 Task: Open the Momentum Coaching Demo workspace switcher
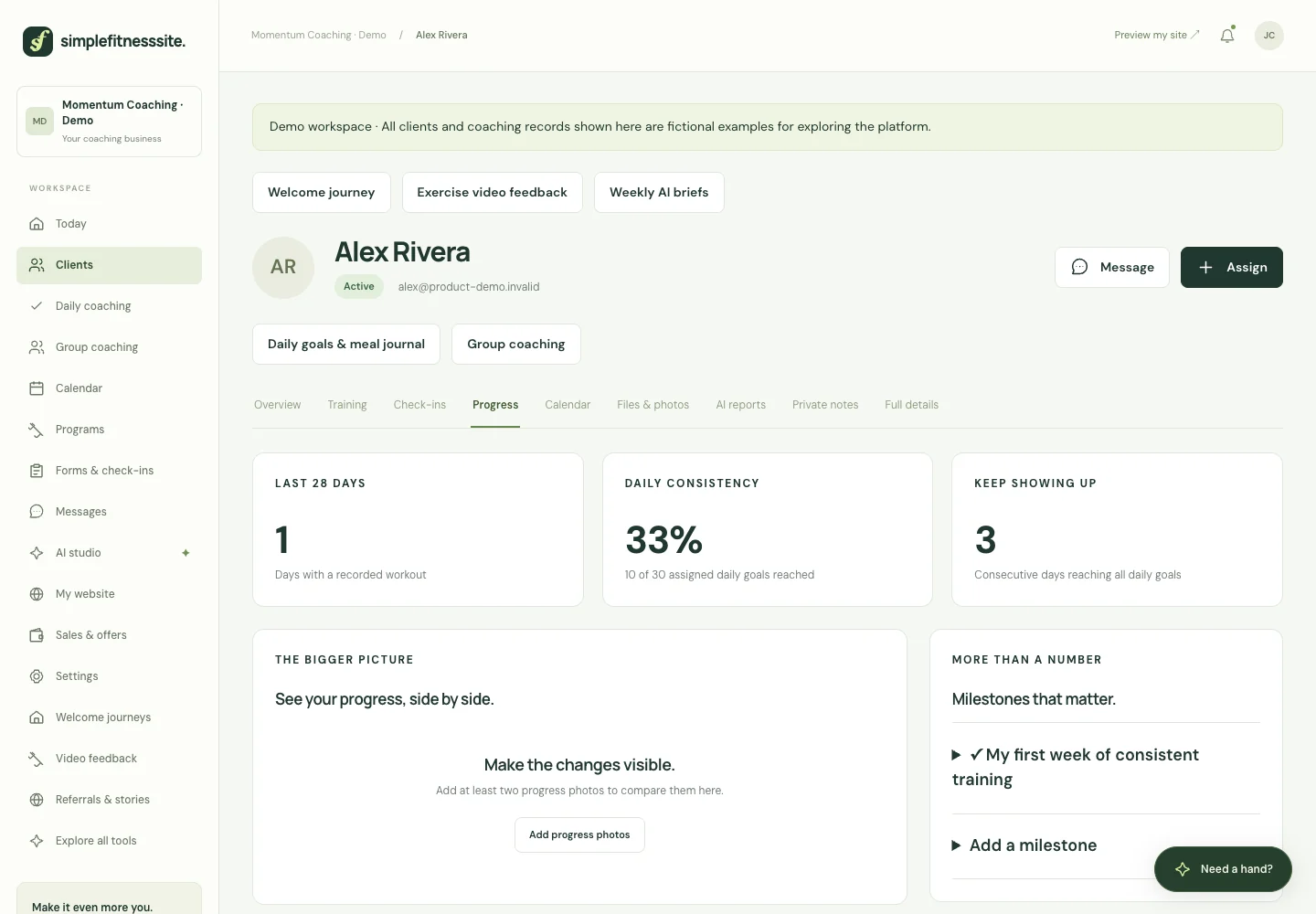[109, 122]
